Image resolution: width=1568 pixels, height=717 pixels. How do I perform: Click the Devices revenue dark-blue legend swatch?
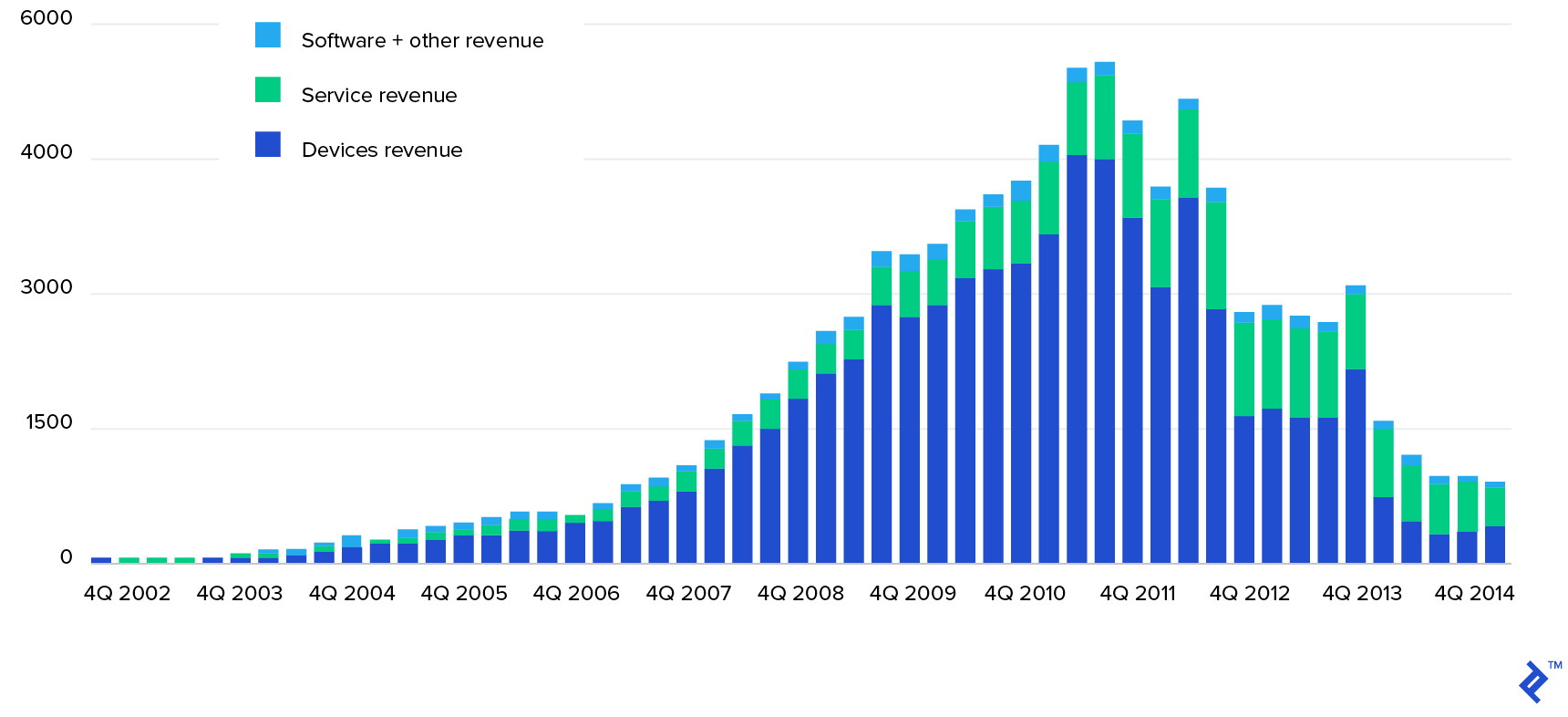268,144
